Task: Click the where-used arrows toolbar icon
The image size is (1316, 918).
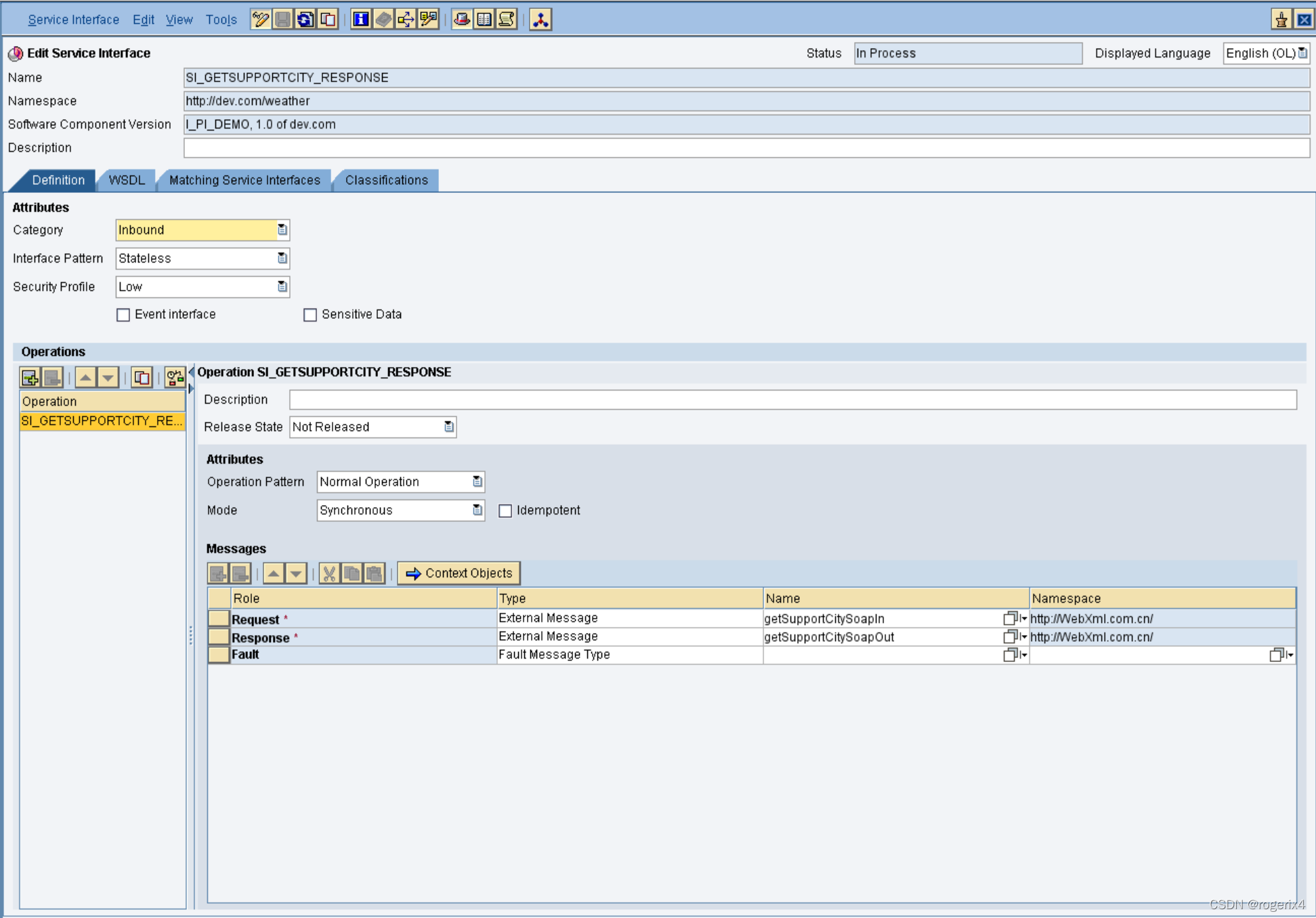Action: pyautogui.click(x=406, y=19)
